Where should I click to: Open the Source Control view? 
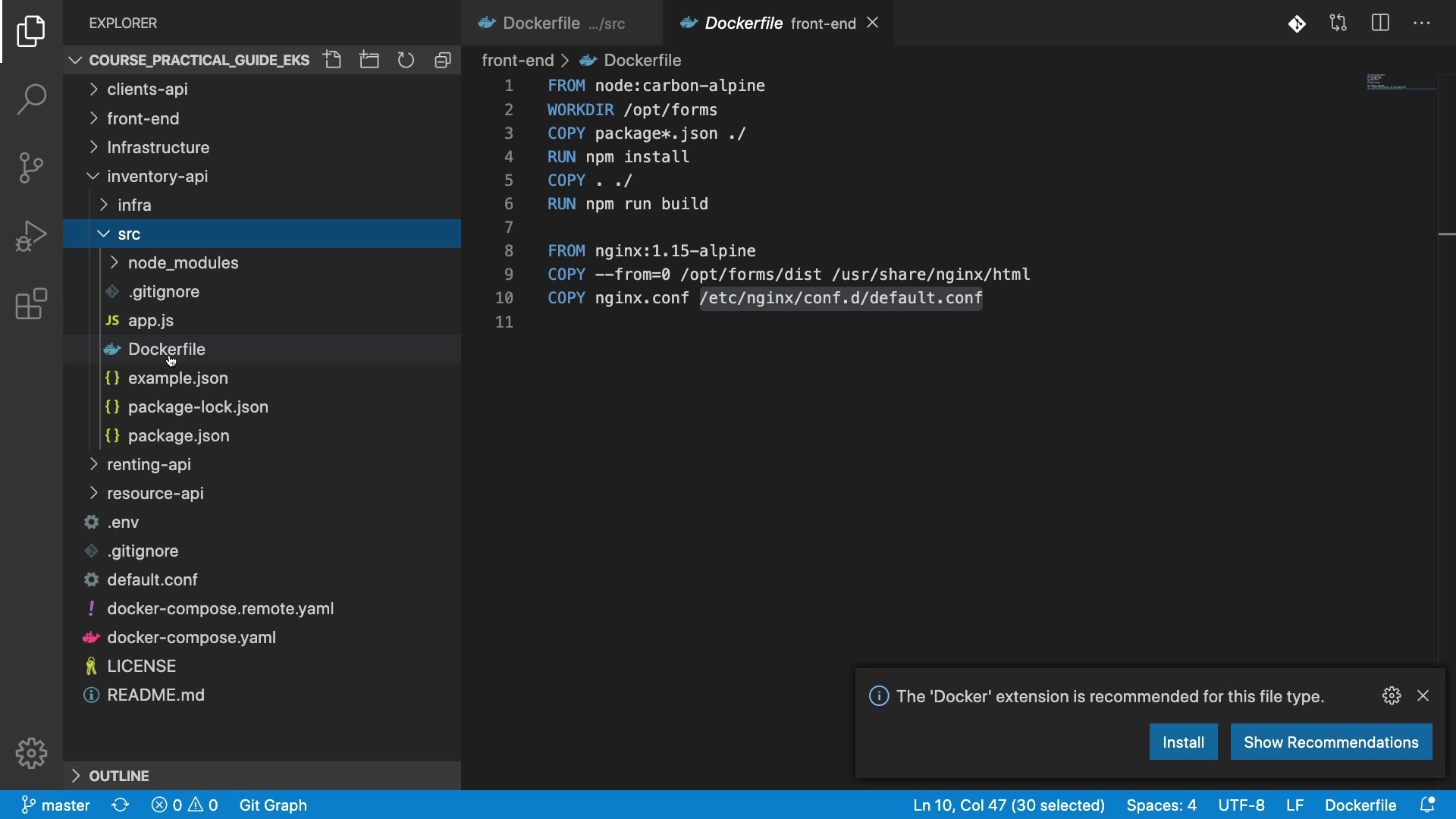pos(31,168)
